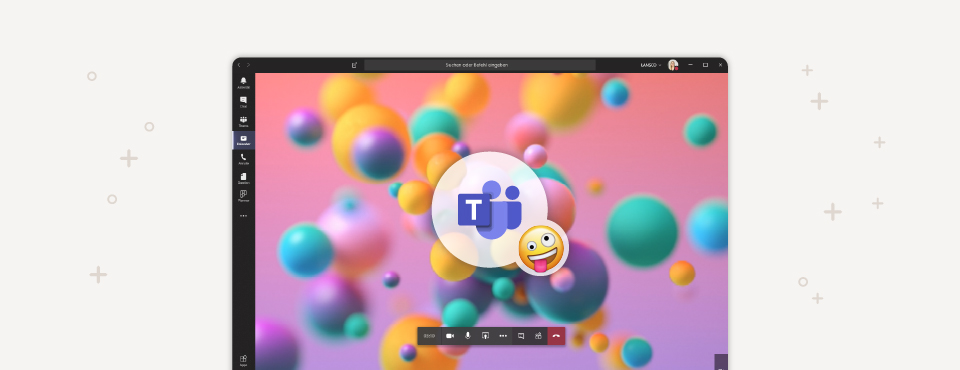Show the meeting chat panel
The width and height of the screenshot is (960, 370).
click(x=521, y=336)
